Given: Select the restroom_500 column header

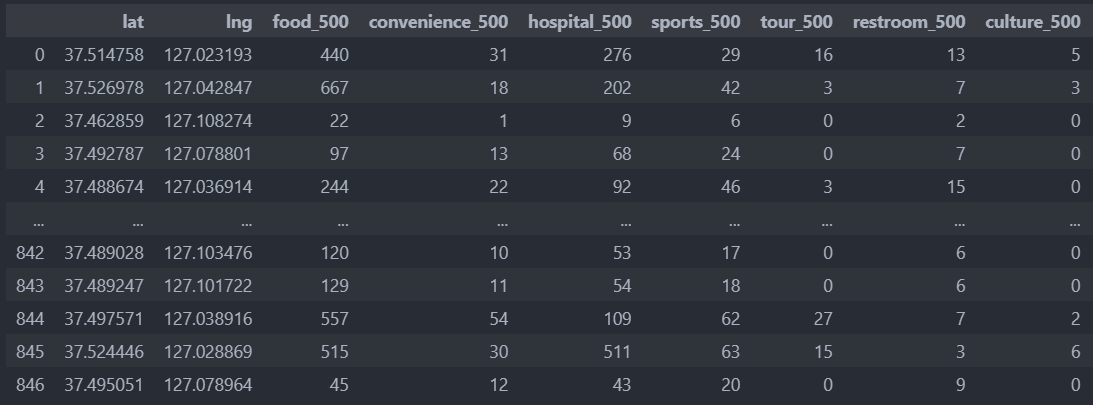Looking at the screenshot, I should pyautogui.click(x=909, y=22).
